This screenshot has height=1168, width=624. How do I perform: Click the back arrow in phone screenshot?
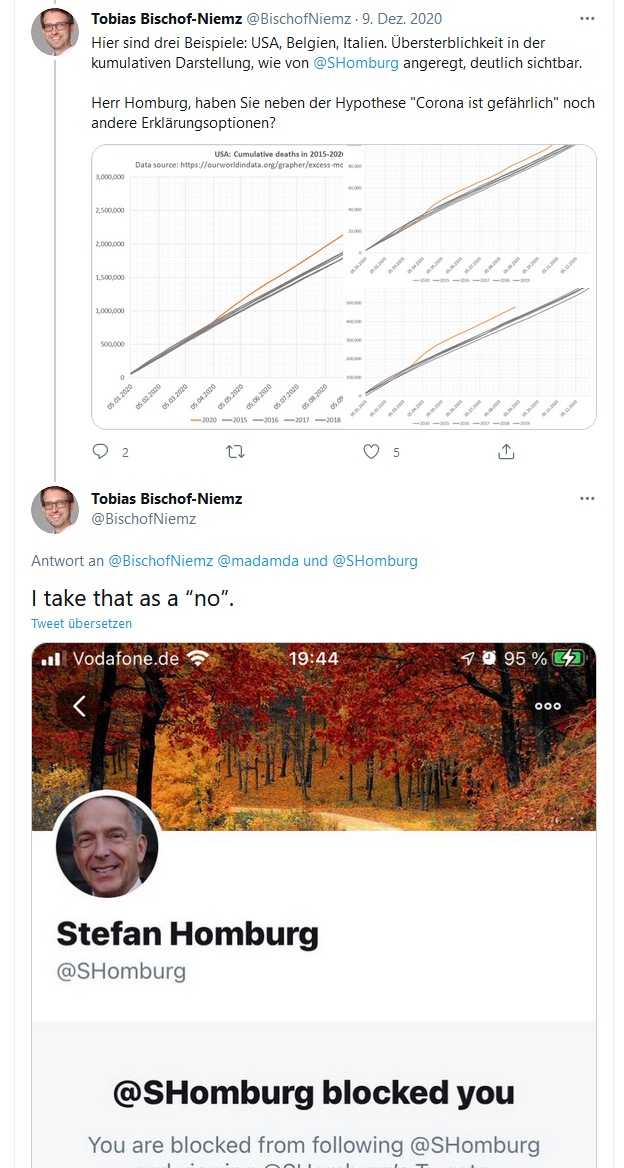79,706
